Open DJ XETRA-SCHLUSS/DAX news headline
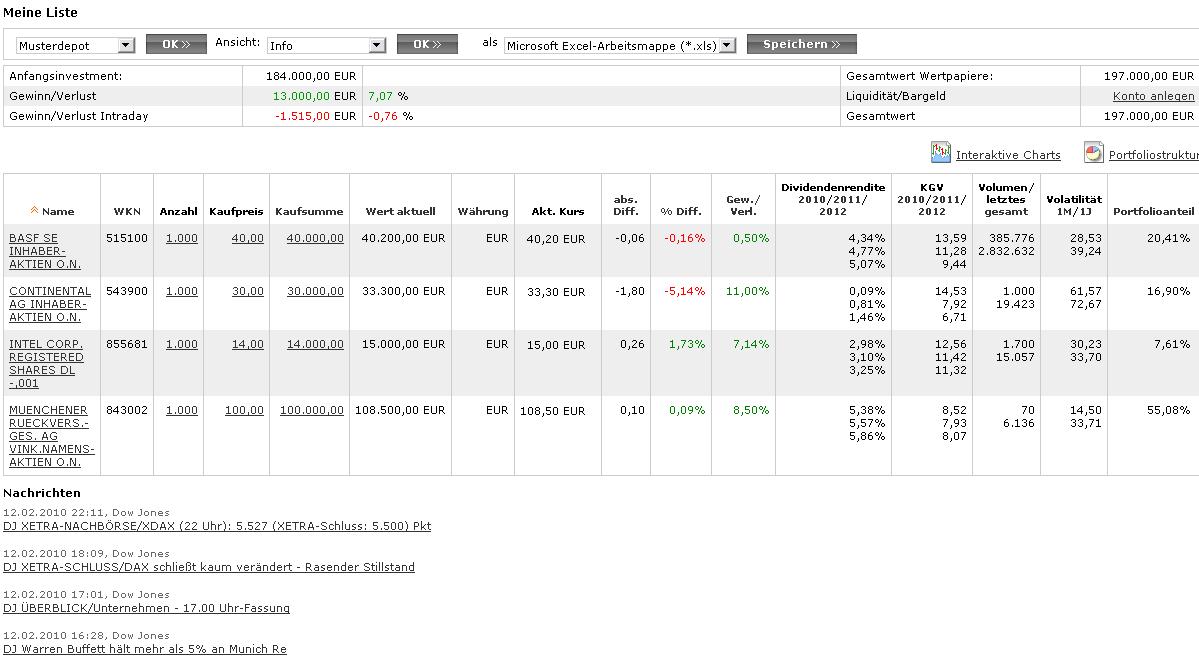 pyautogui.click(x=209, y=567)
